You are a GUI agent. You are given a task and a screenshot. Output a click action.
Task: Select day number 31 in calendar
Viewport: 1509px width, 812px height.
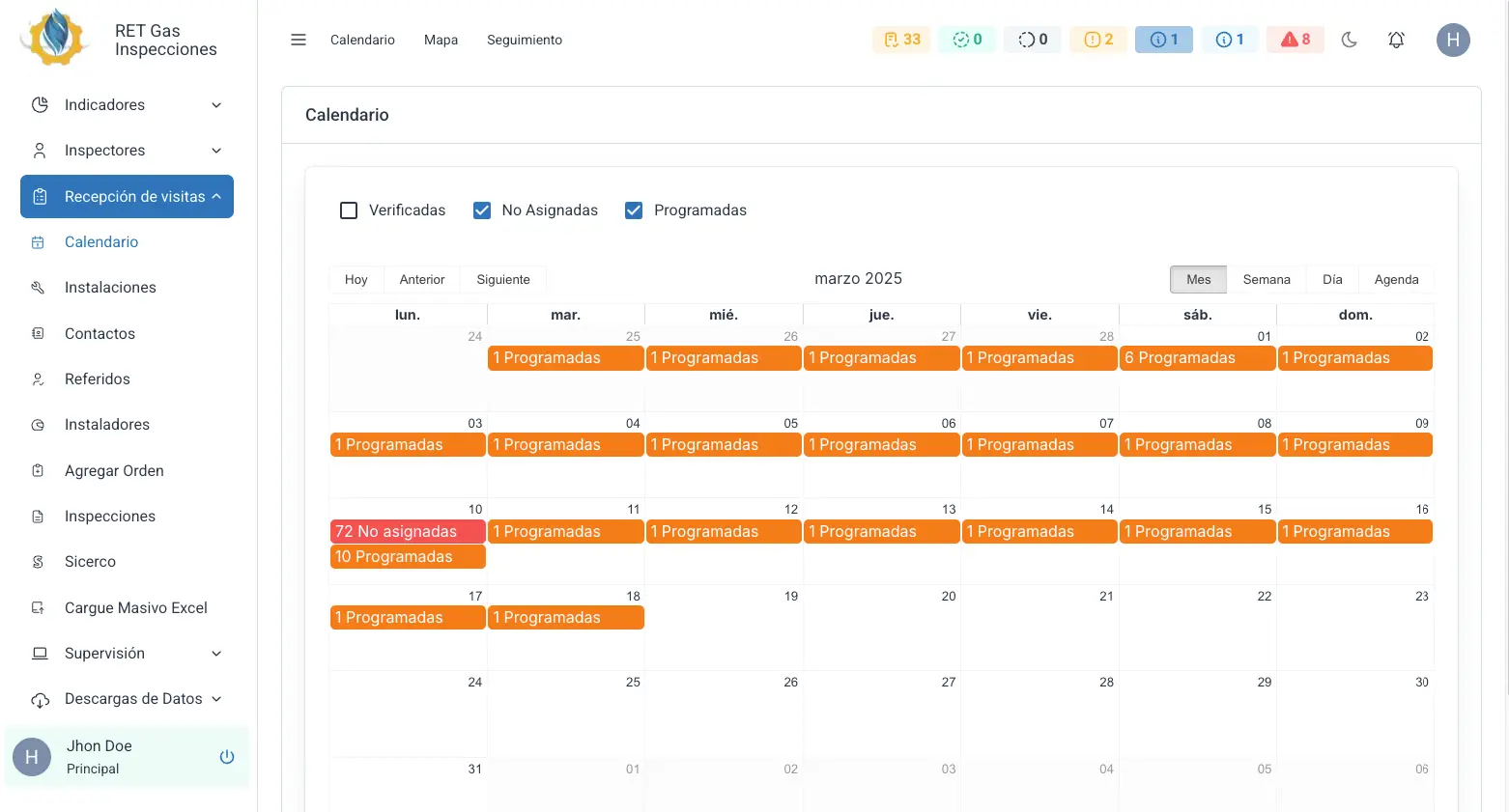coord(474,770)
